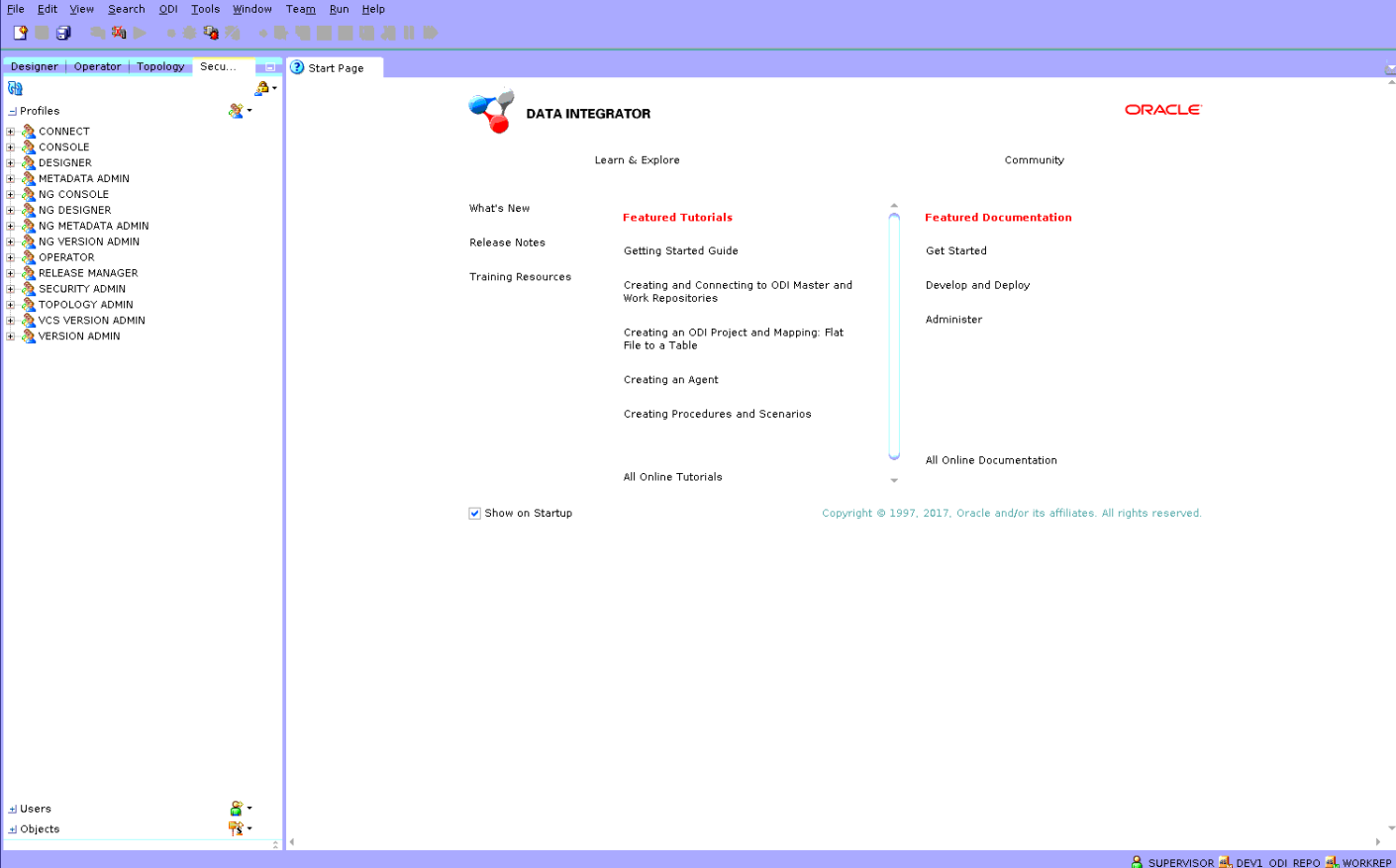Click the New Profile icon beside Profiles
Screen dimensions: 1396x868
tap(236, 111)
